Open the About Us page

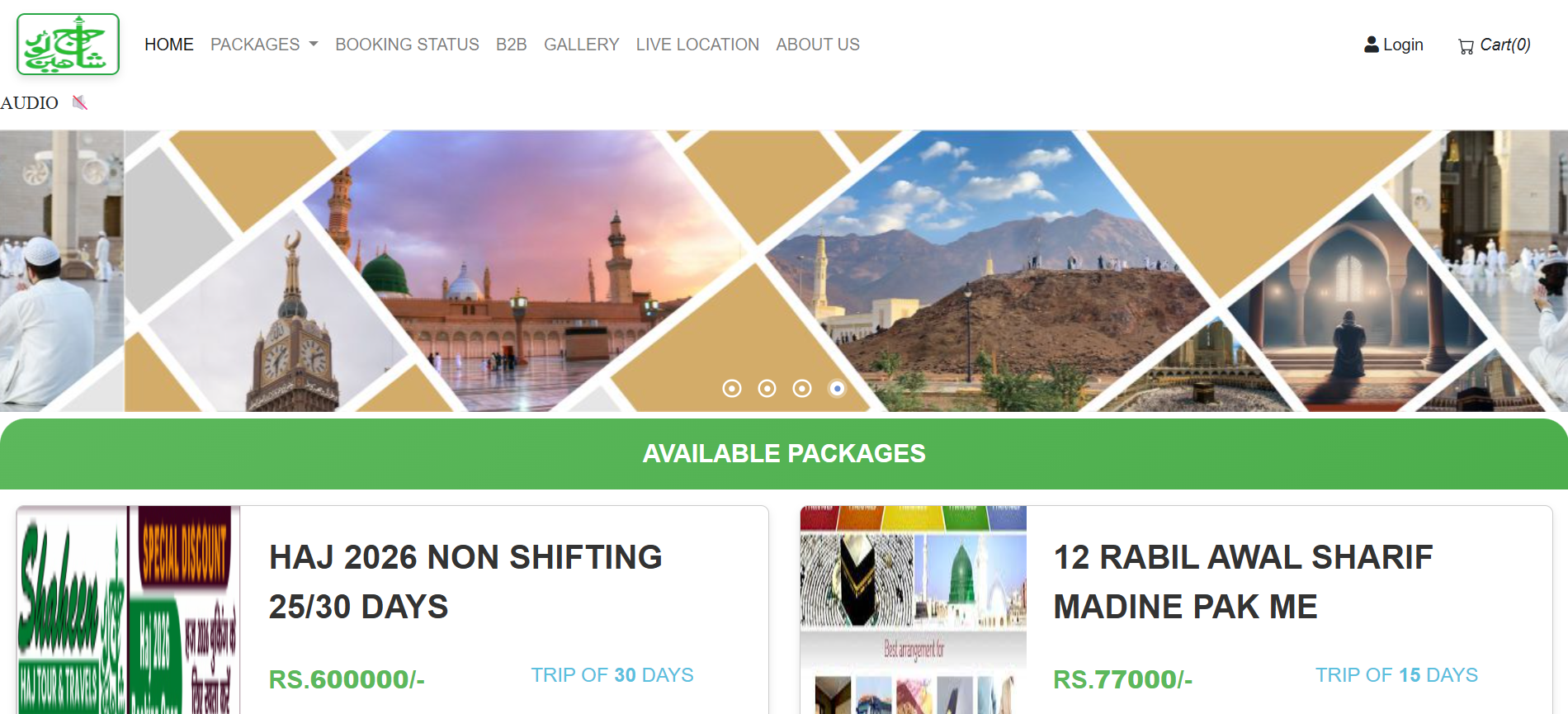[818, 45]
